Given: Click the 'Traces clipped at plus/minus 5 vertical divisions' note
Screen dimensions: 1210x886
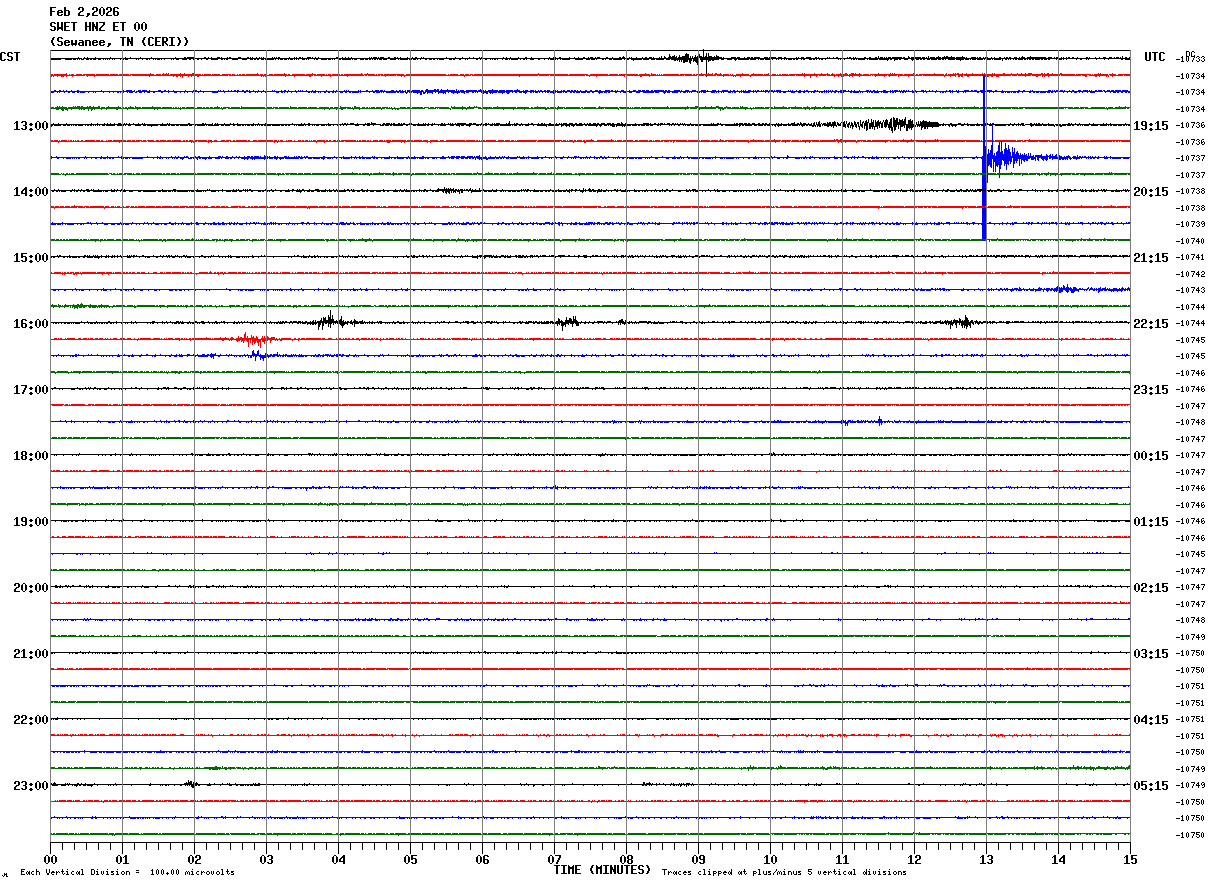Looking at the screenshot, I should [x=784, y=873].
